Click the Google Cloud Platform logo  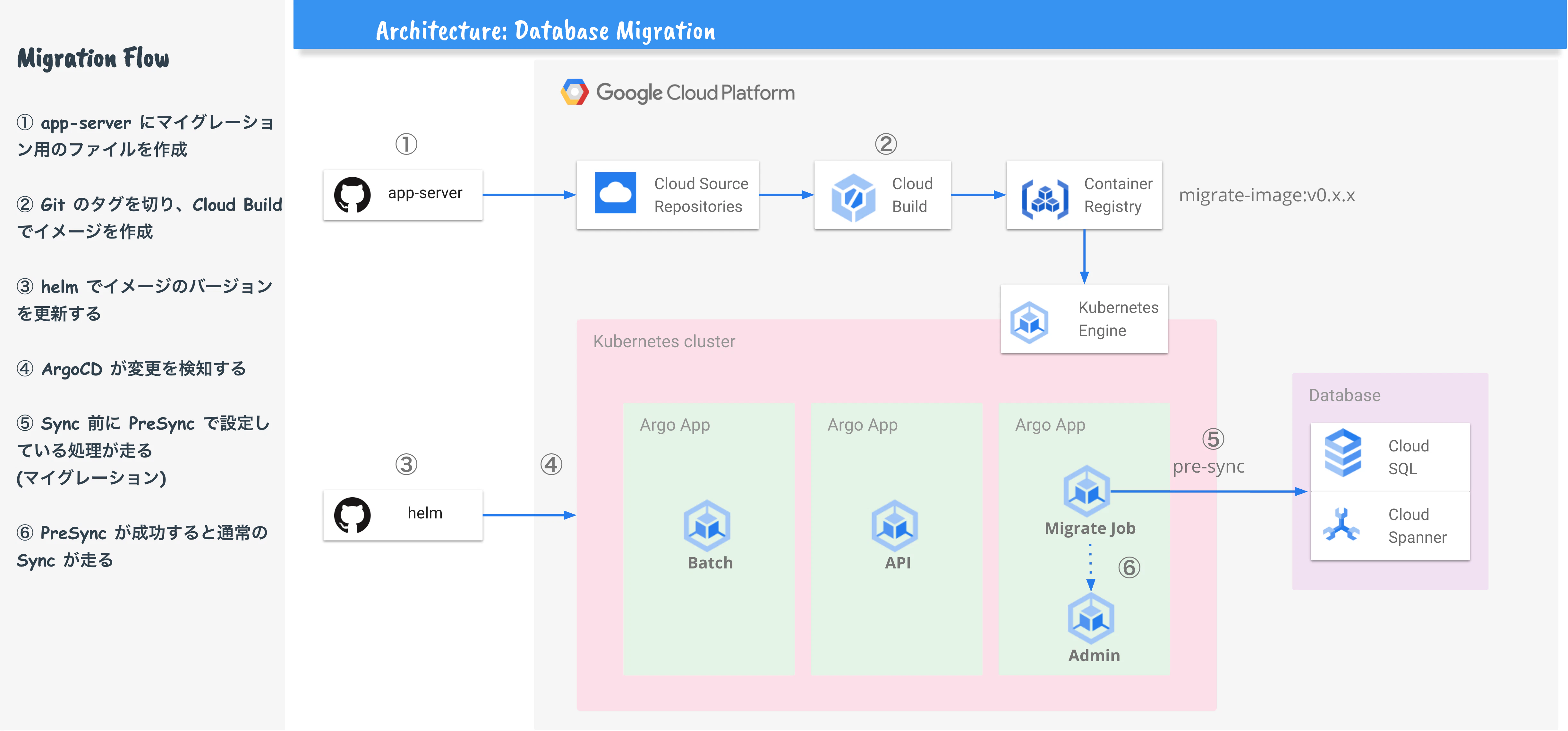tap(575, 92)
